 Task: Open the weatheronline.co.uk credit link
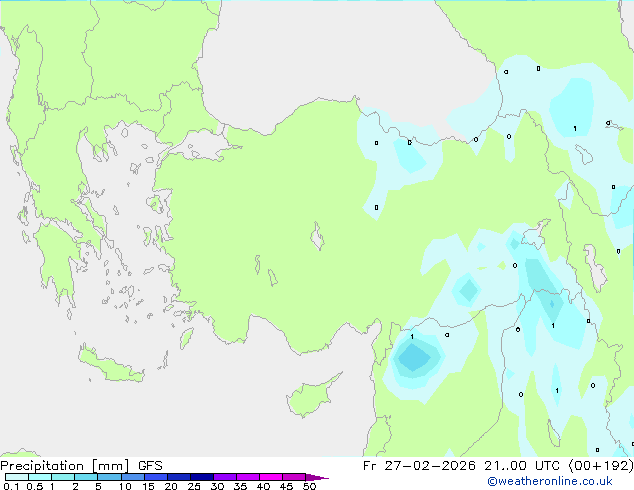(550, 481)
